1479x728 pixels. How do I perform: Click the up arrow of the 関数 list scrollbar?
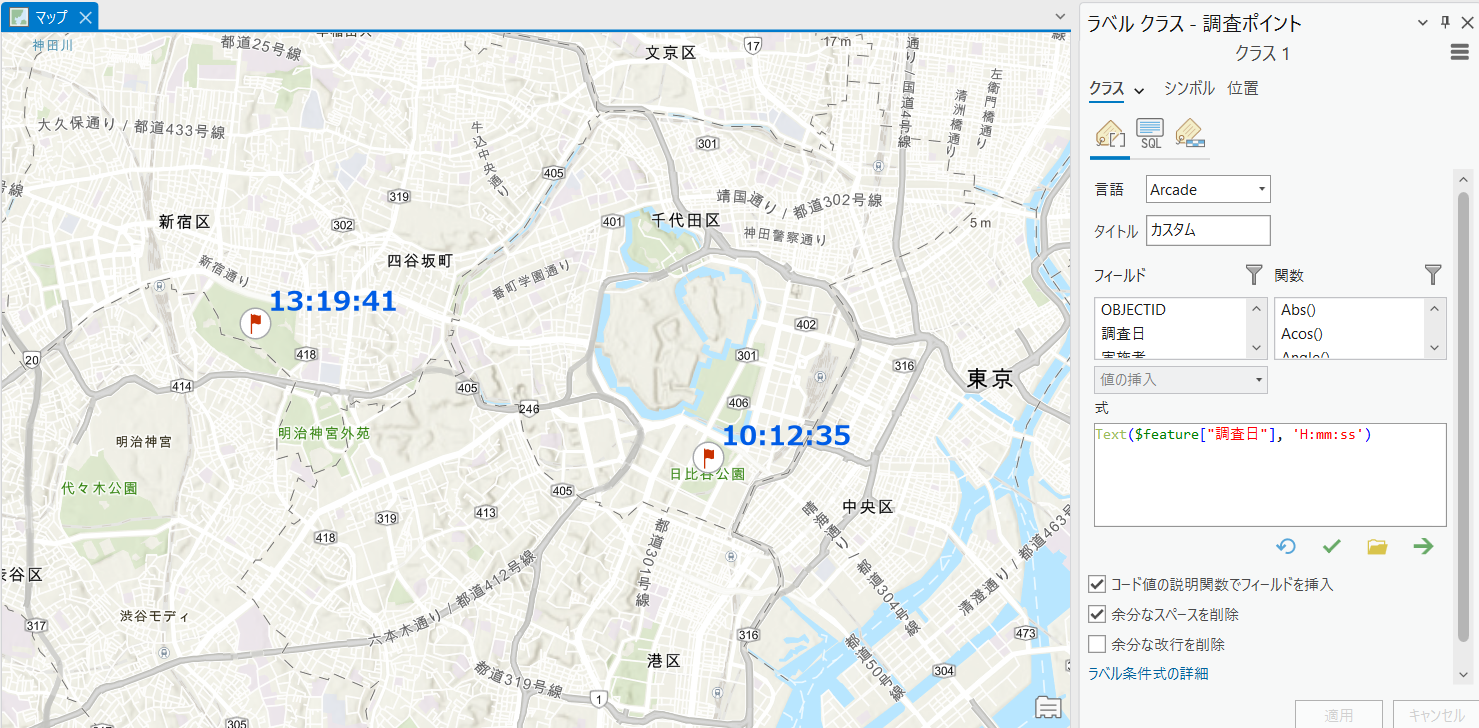tap(1437, 309)
